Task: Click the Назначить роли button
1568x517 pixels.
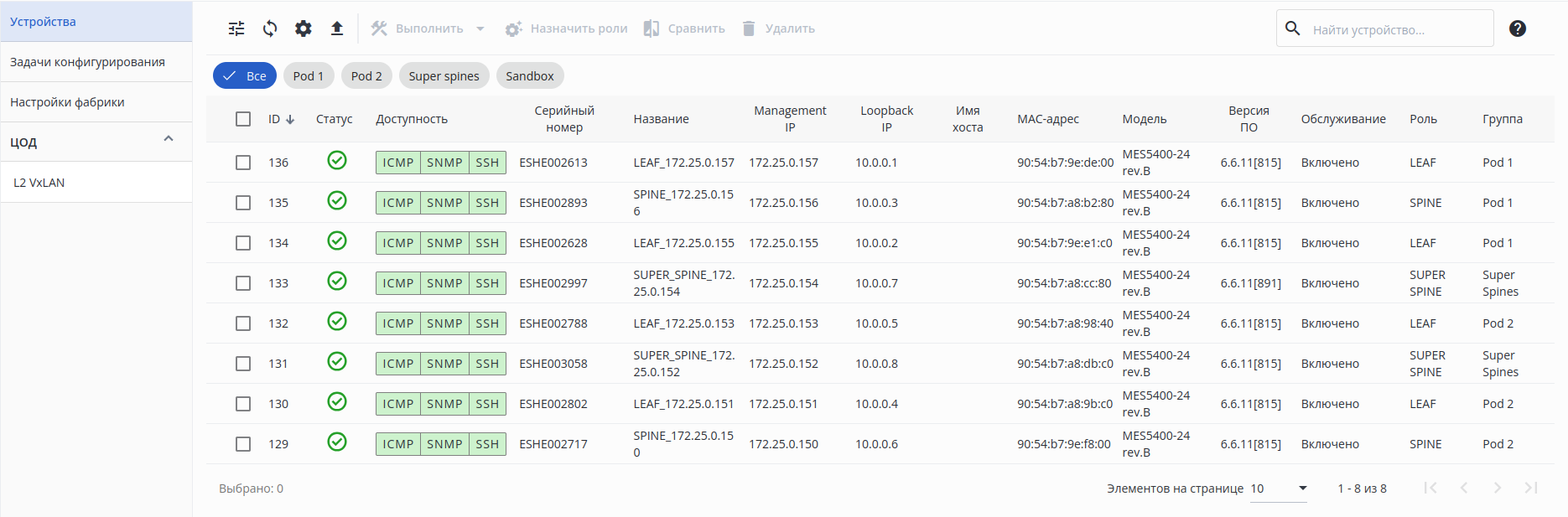Action: pos(567,28)
